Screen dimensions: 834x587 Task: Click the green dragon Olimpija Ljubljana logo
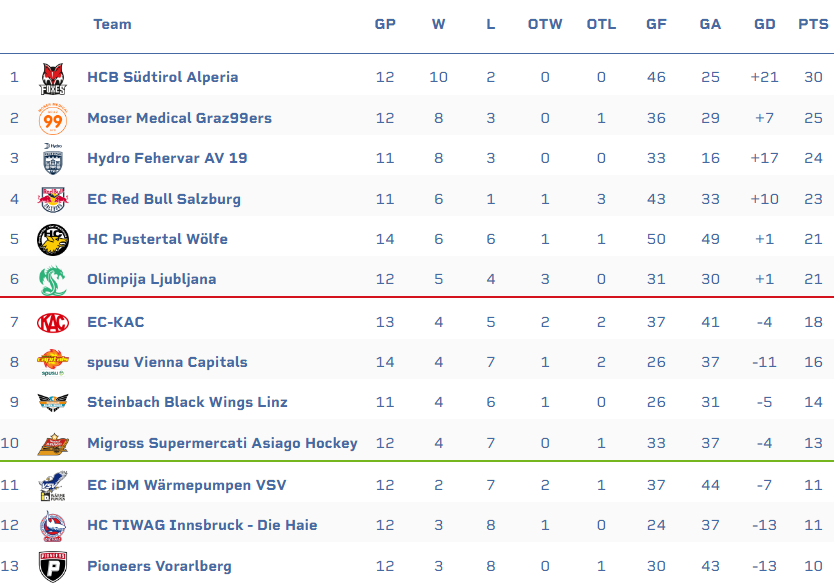(x=53, y=280)
